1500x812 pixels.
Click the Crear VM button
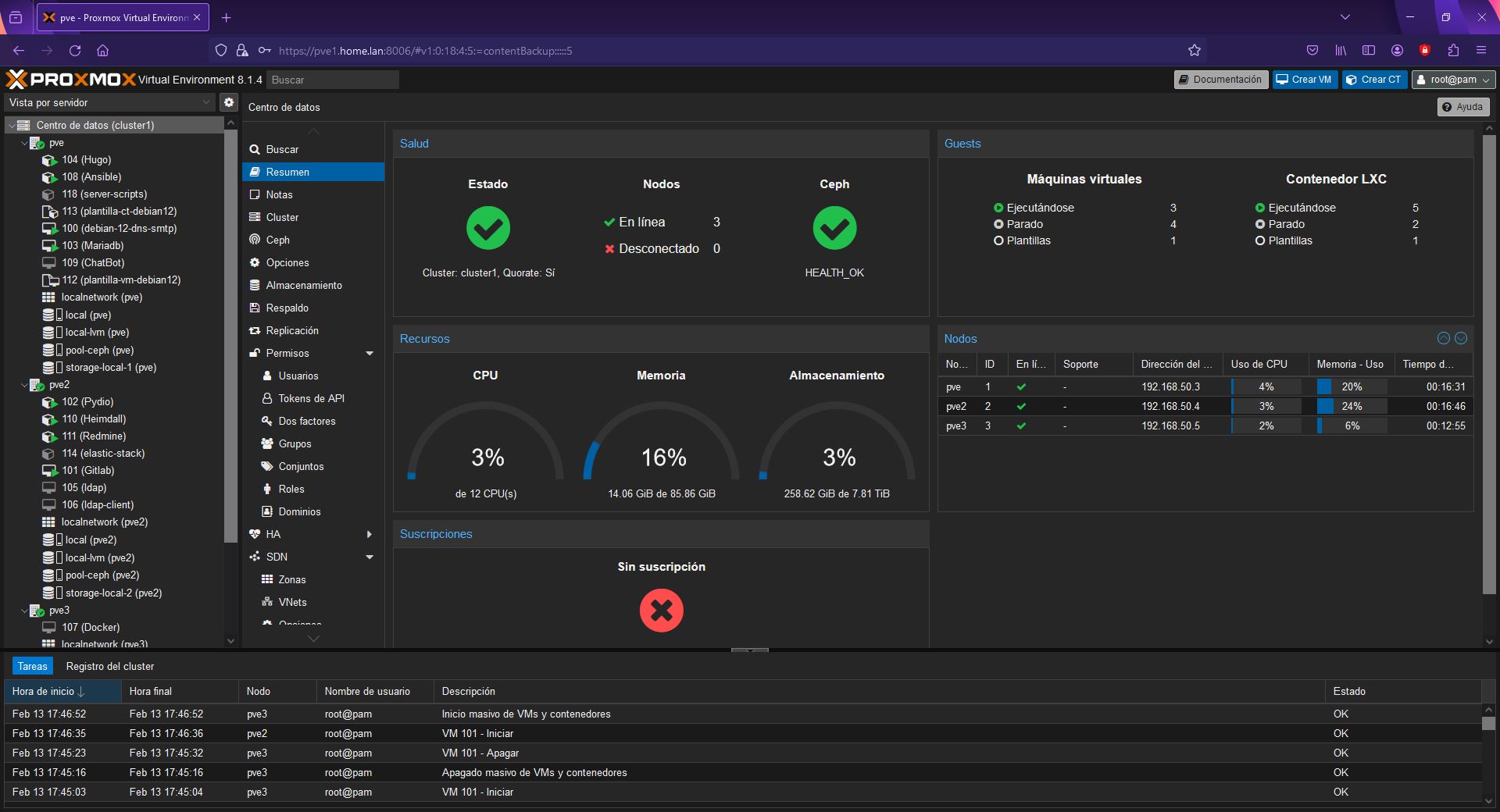[x=1305, y=80]
